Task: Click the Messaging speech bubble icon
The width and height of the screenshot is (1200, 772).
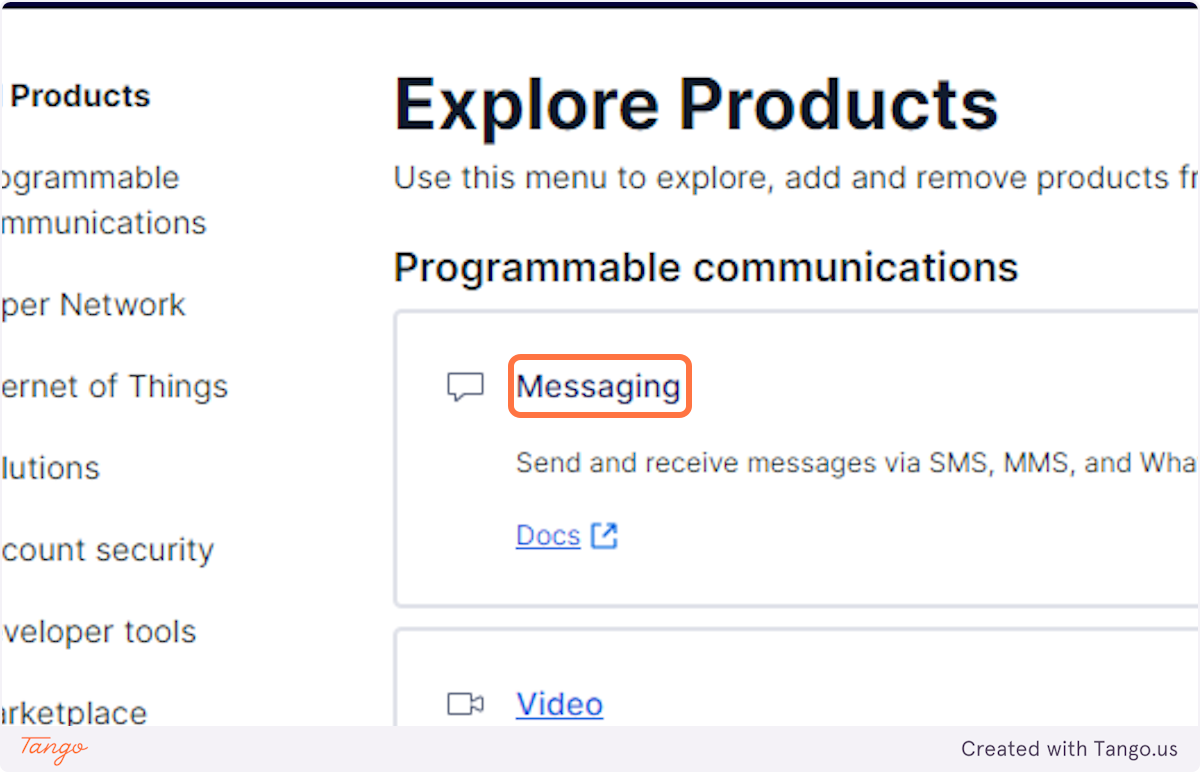Action: click(x=465, y=387)
